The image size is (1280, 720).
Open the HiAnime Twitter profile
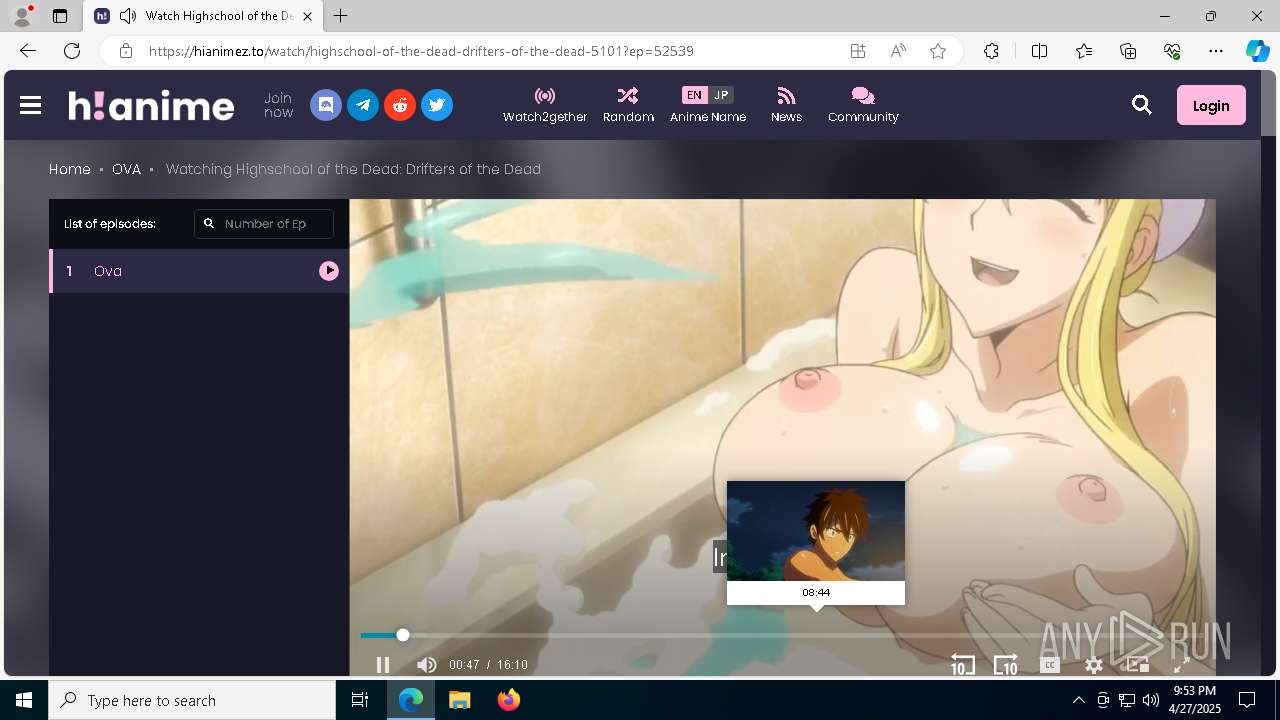[437, 105]
